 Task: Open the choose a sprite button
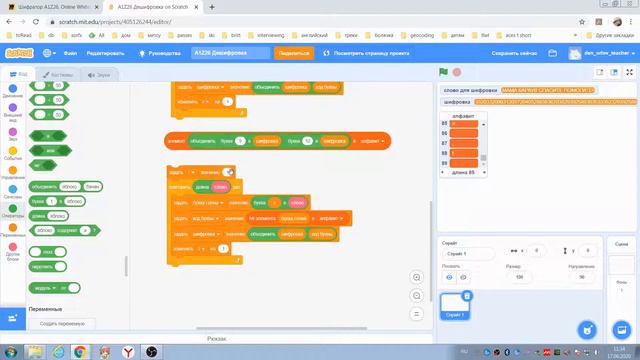587,330
